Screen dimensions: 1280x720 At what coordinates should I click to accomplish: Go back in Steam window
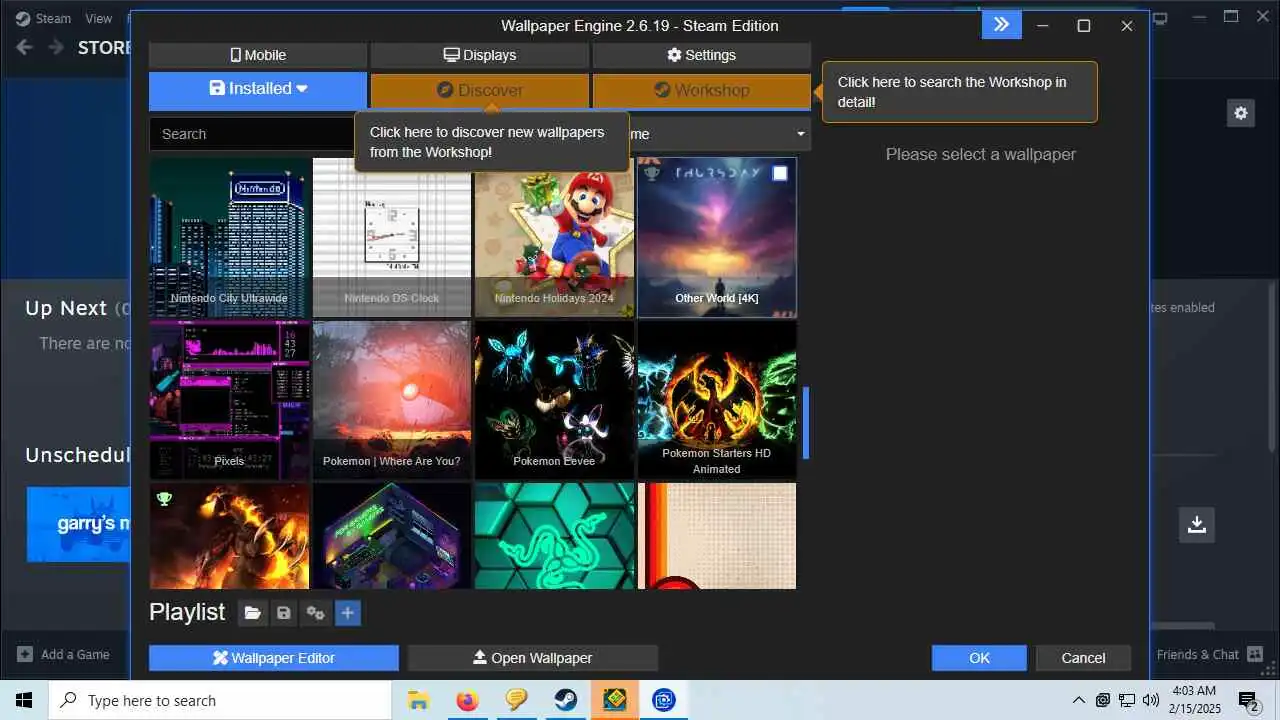coord(25,47)
